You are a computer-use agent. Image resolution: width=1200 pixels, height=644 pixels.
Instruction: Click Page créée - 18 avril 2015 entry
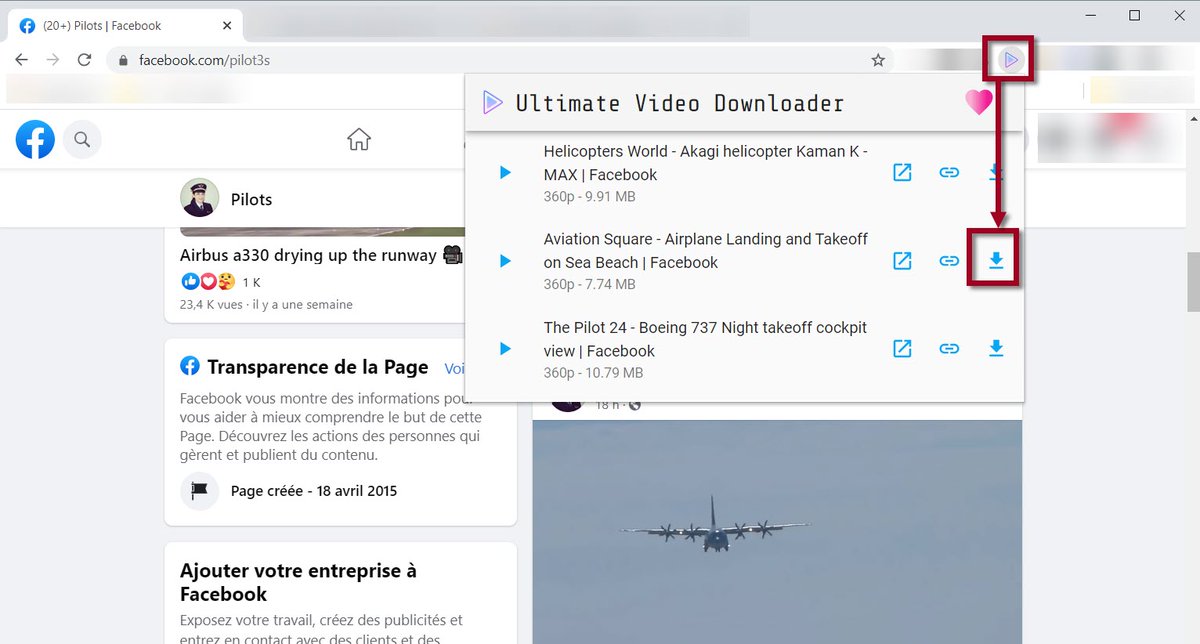(313, 491)
